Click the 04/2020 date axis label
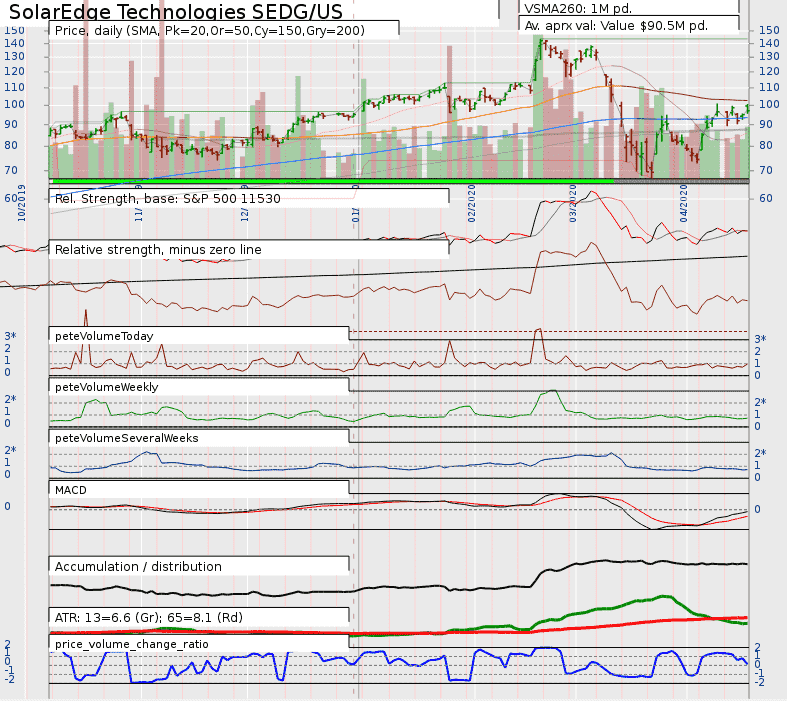 point(684,204)
